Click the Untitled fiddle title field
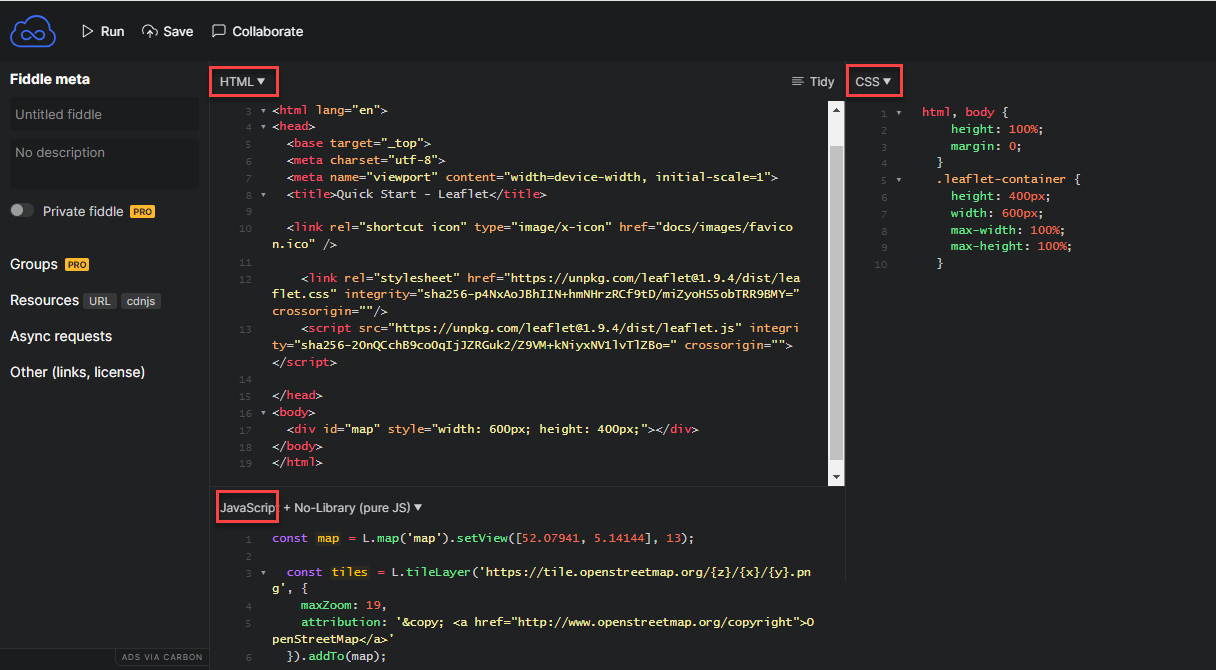This screenshot has height=670, width=1216. click(x=104, y=114)
